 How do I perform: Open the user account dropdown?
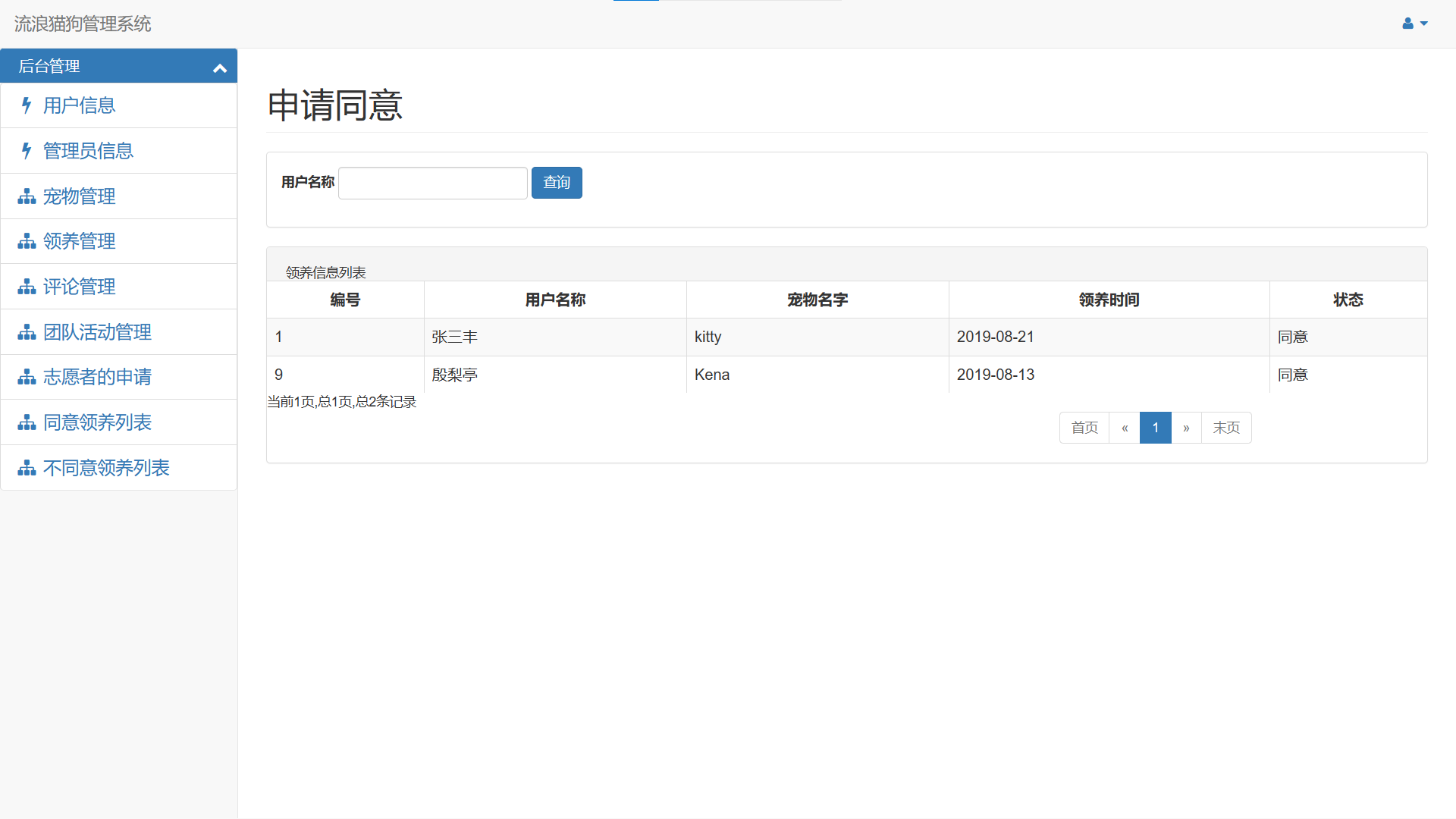(x=1414, y=24)
